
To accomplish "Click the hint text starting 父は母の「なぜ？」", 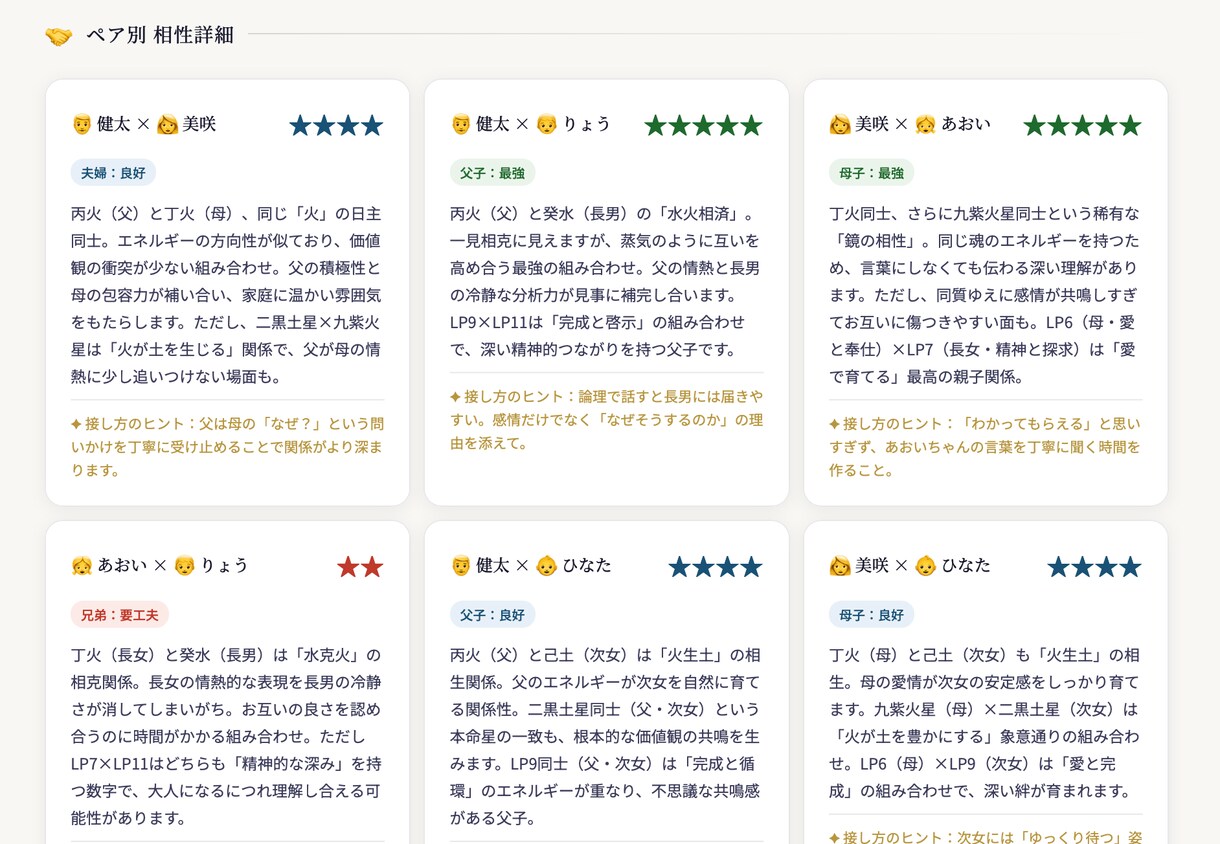I will tap(227, 446).
